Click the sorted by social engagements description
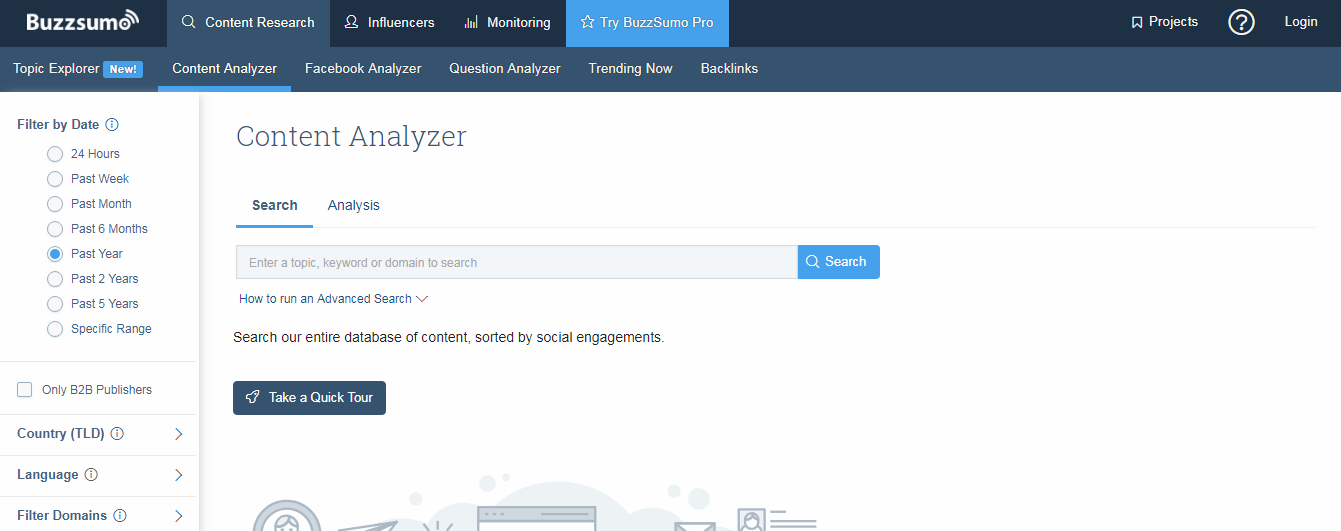Screen dimensions: 1341x531 pyautogui.click(x=448, y=338)
